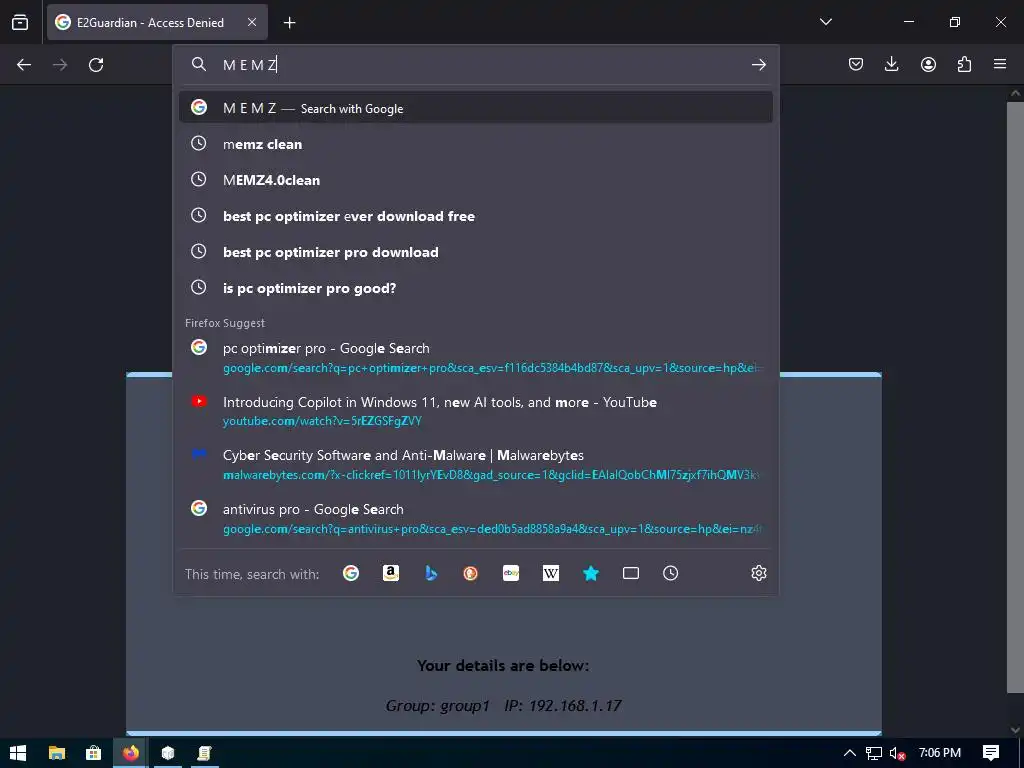Select 'M E M Z — Search with Google'
This screenshot has width=1024, height=768.
pyautogui.click(x=475, y=107)
